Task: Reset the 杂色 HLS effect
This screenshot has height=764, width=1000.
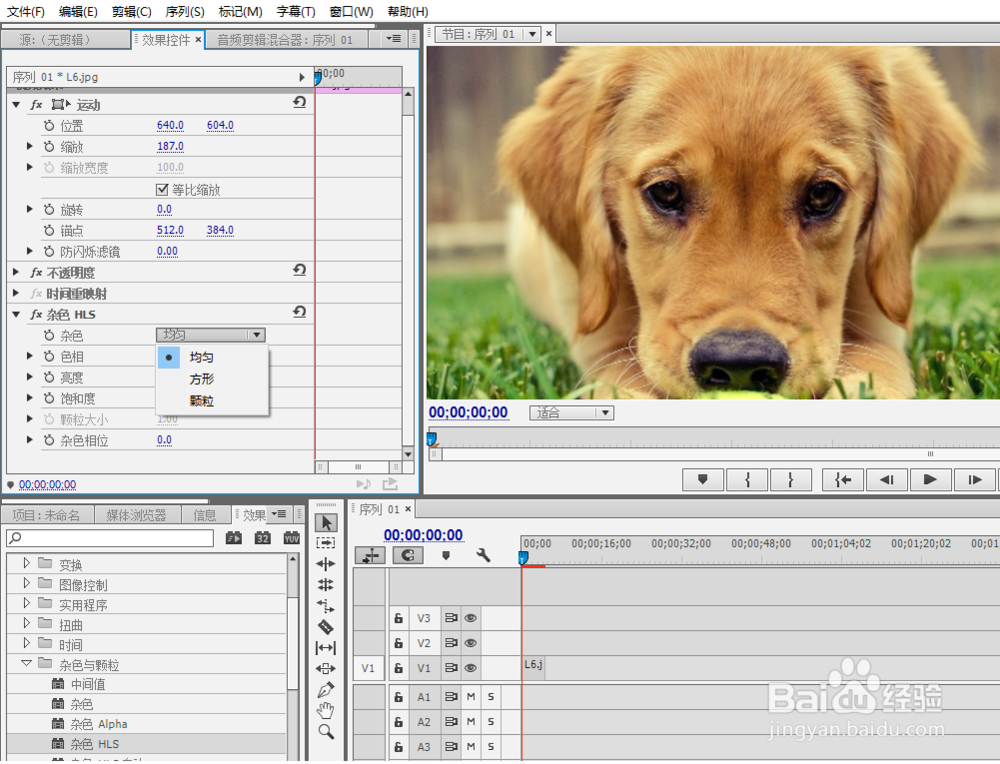Action: pos(300,312)
